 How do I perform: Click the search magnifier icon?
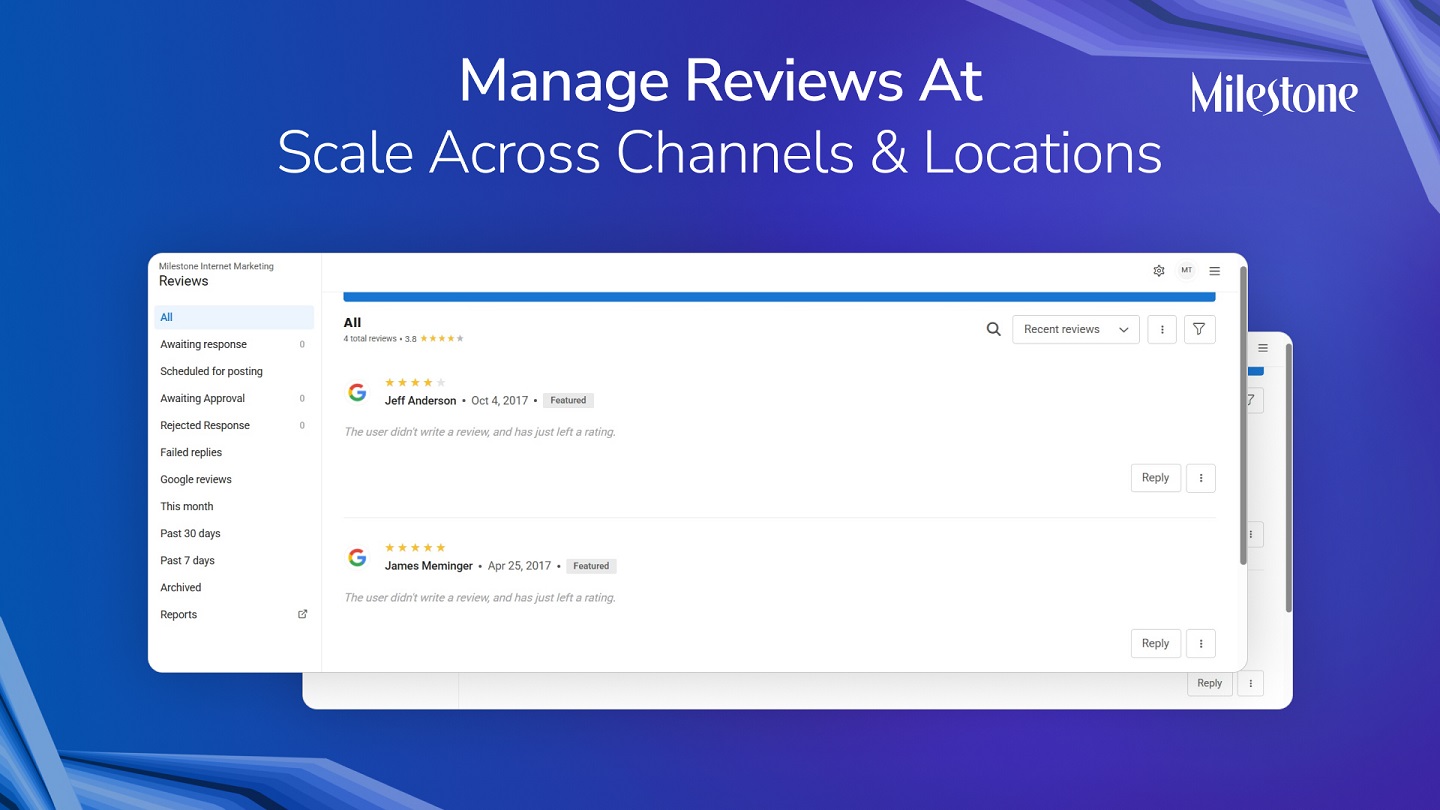point(993,329)
